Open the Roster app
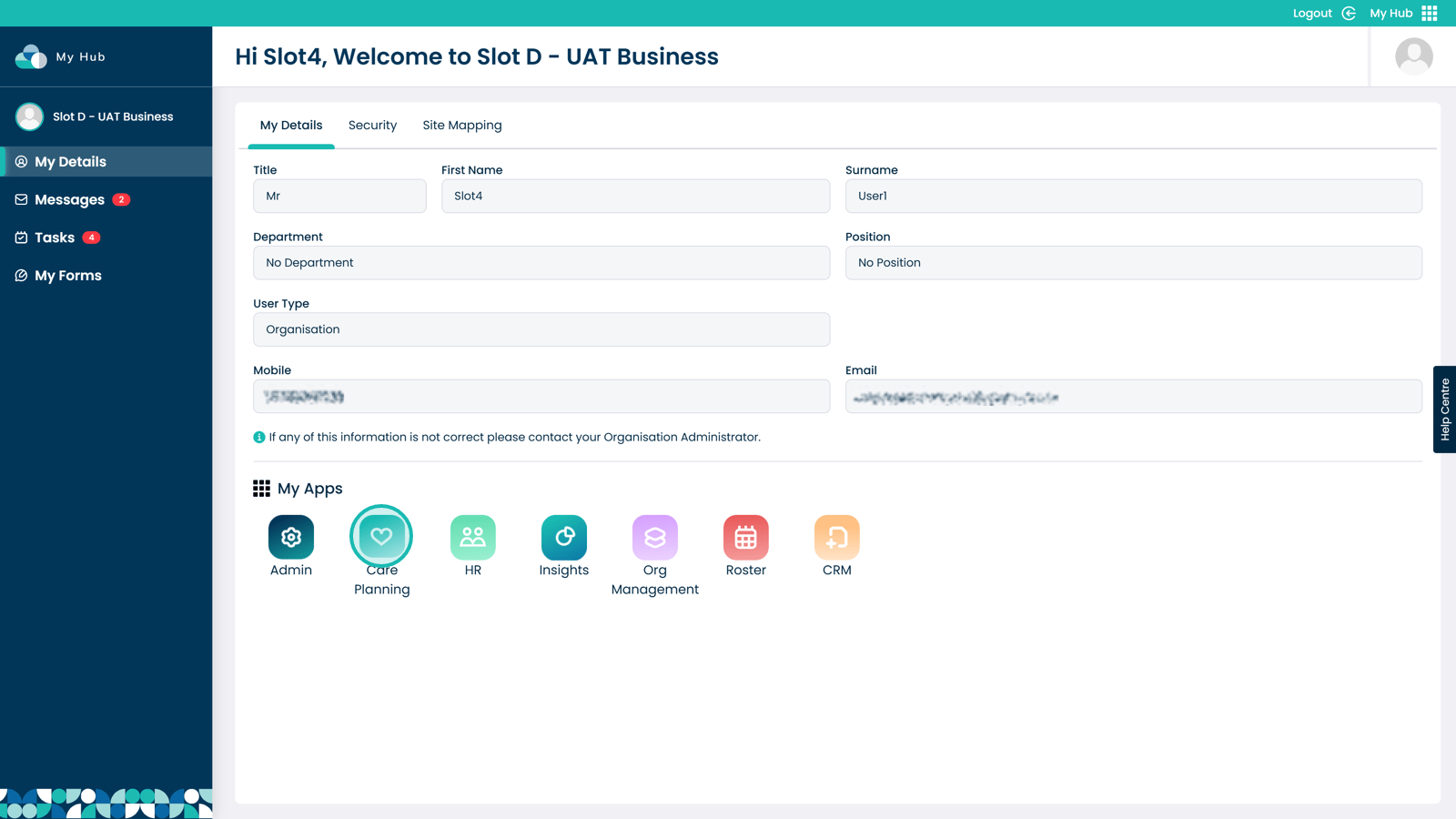Viewport: 1456px width, 819px height. pos(745,537)
